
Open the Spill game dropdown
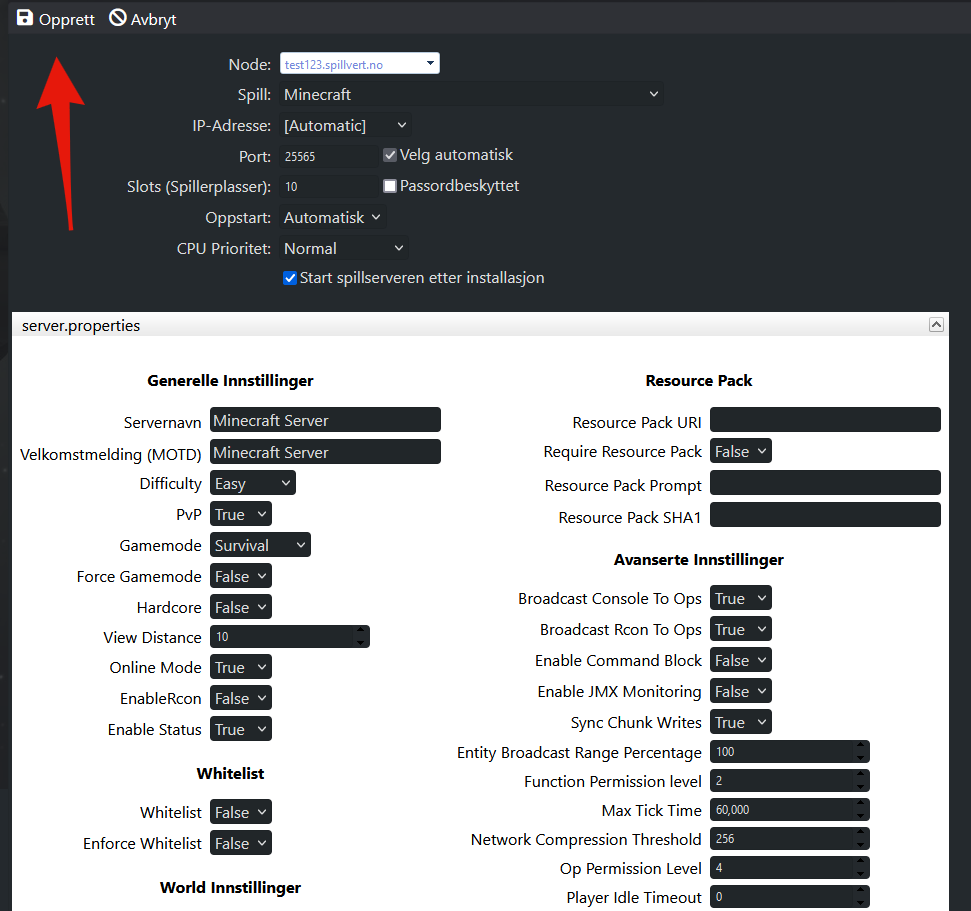coord(471,94)
